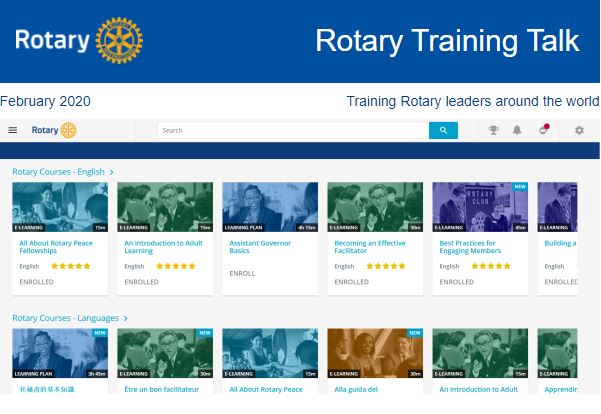The width and height of the screenshot is (601, 414).
Task: Open the trophy achievements icon
Action: pos(493,130)
